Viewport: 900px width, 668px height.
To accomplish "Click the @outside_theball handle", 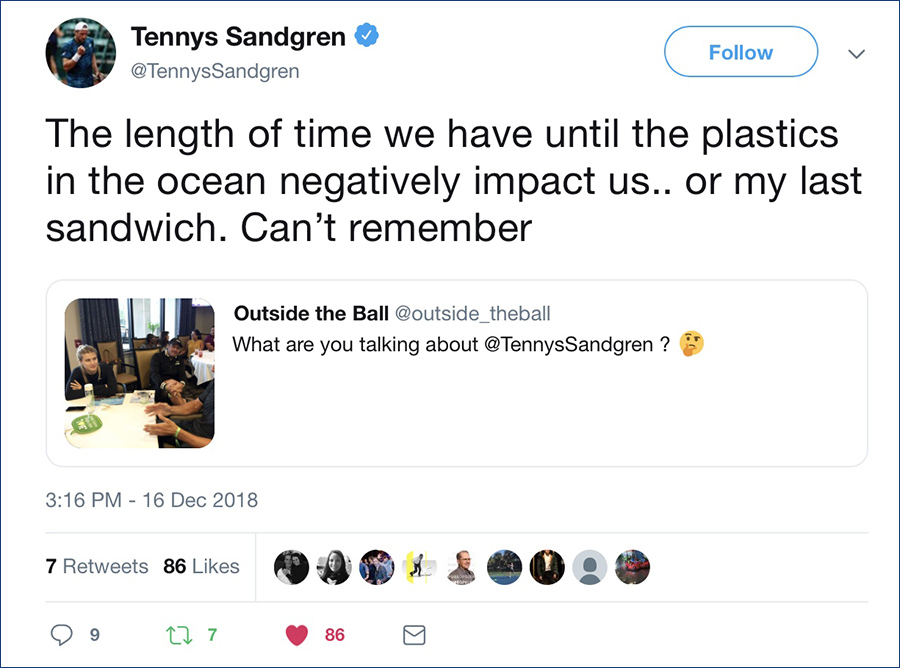I will coord(473,313).
